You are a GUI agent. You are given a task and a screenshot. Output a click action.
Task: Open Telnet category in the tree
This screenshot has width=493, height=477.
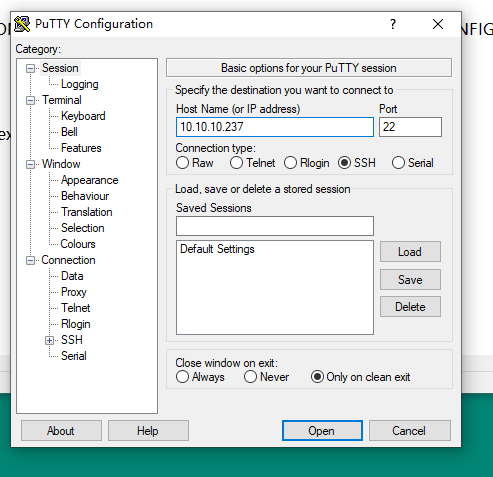click(x=76, y=308)
